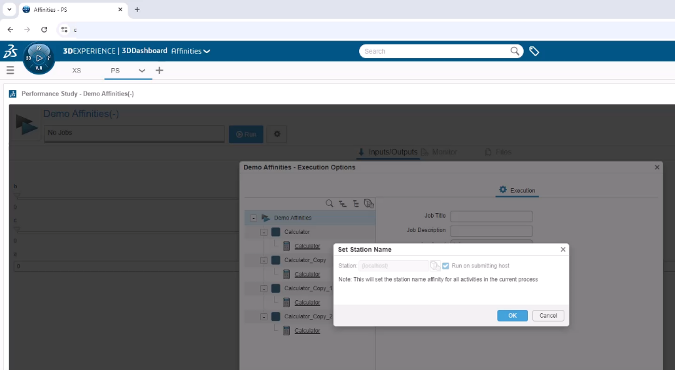Cancel the Set Station Name dialog

[548, 316]
